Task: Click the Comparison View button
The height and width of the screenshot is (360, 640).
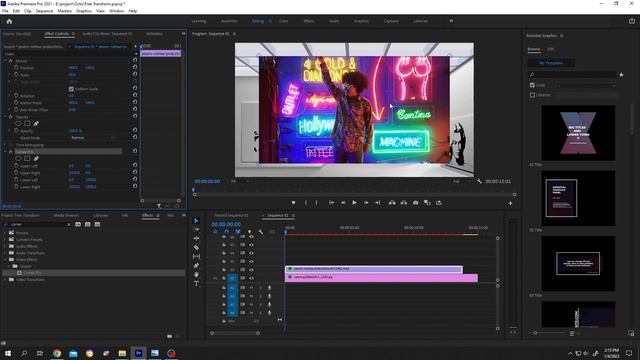Action: point(427,202)
